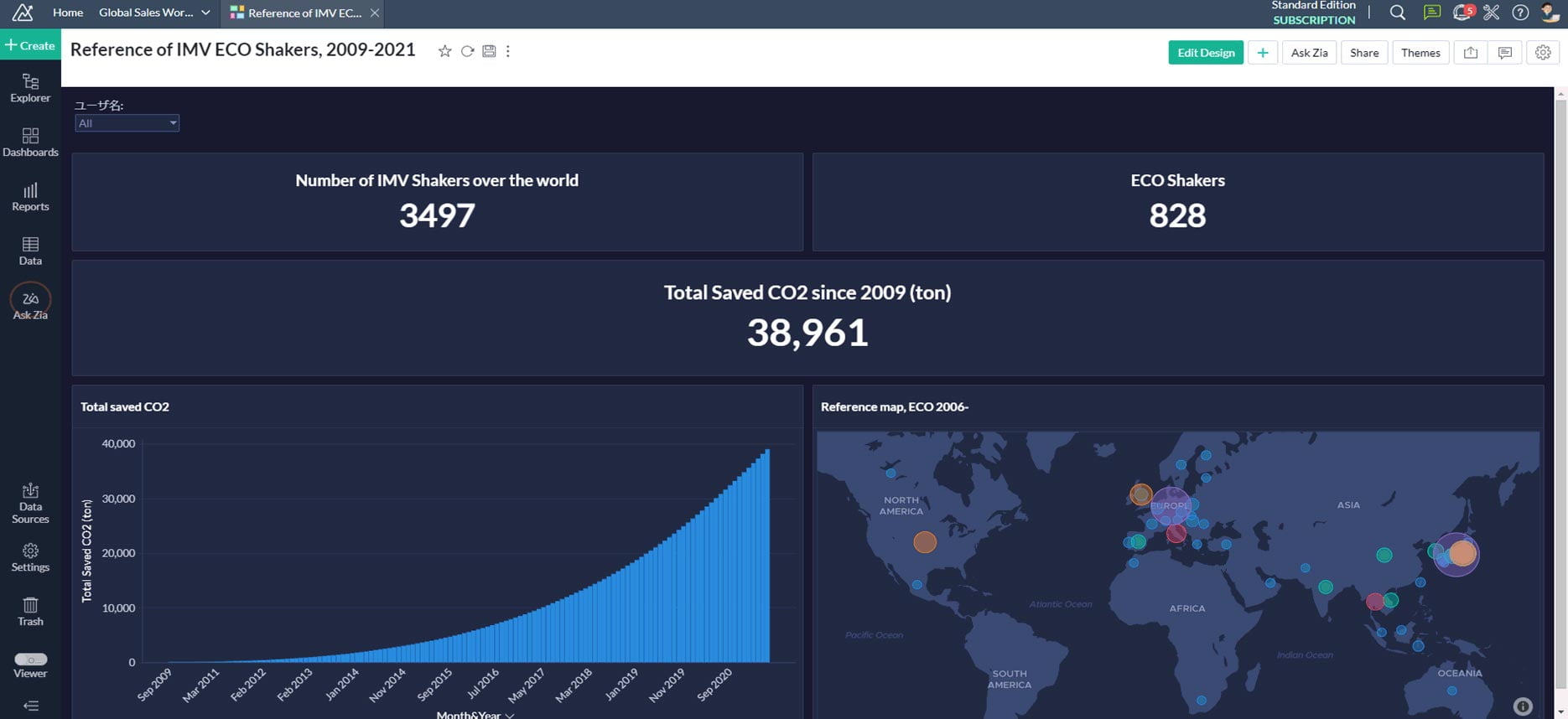The height and width of the screenshot is (719, 1568).
Task: Click the Zoho Analytics logo icon
Action: click(23, 13)
